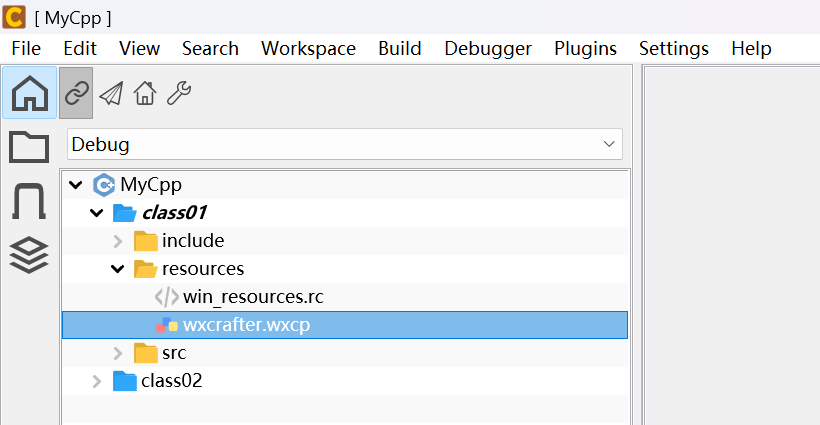Open the wrench settings icon
The height and width of the screenshot is (425, 820).
(x=179, y=94)
